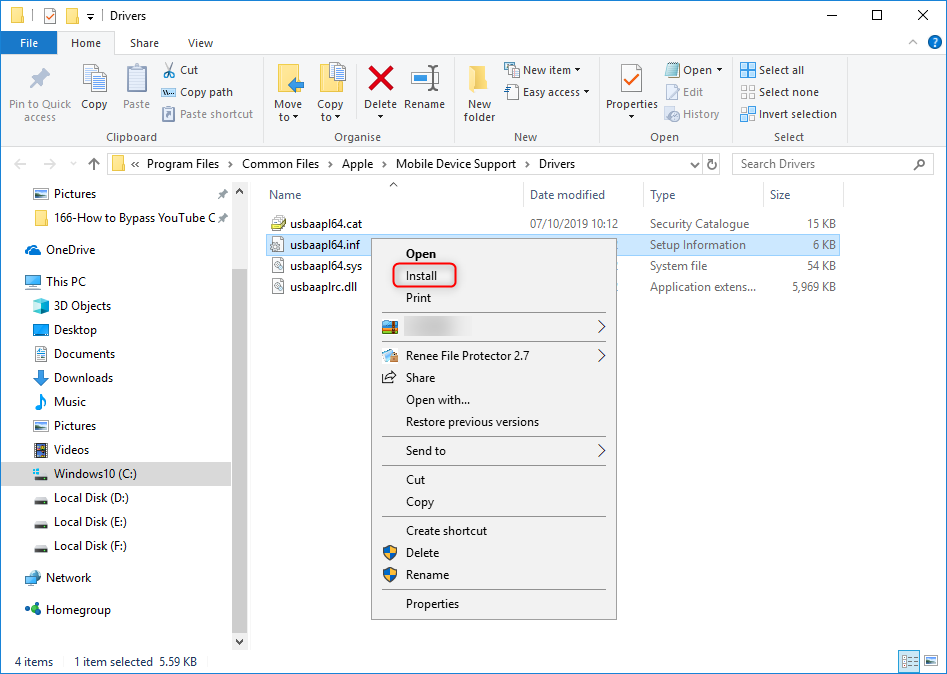Click Select none in the ribbon
The width and height of the screenshot is (947, 674).
[780, 92]
